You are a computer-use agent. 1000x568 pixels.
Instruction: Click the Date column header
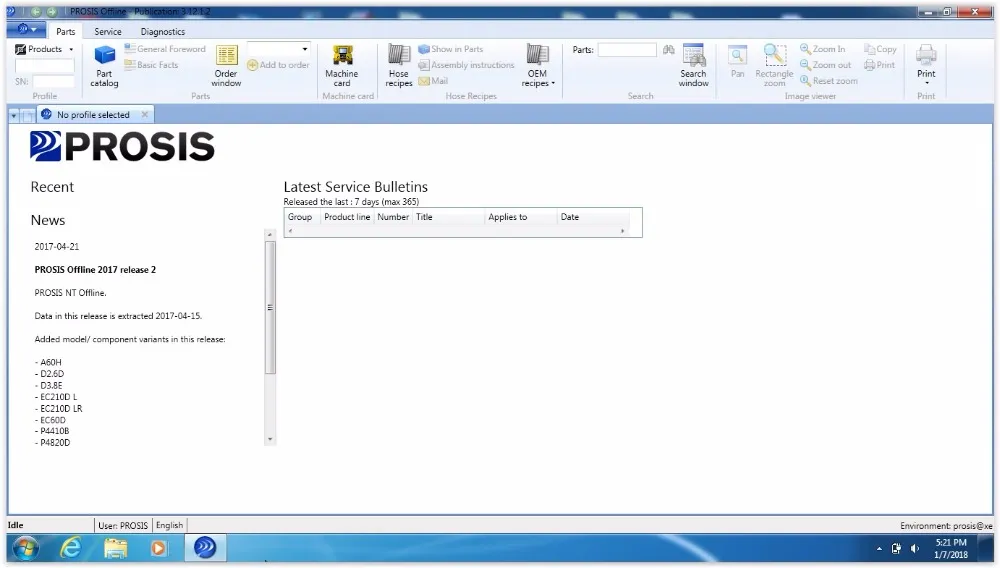(593, 217)
